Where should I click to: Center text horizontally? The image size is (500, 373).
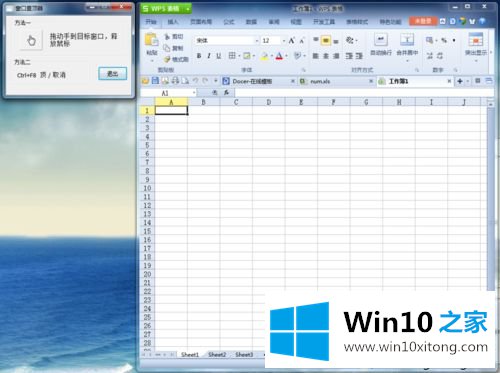(x=326, y=56)
